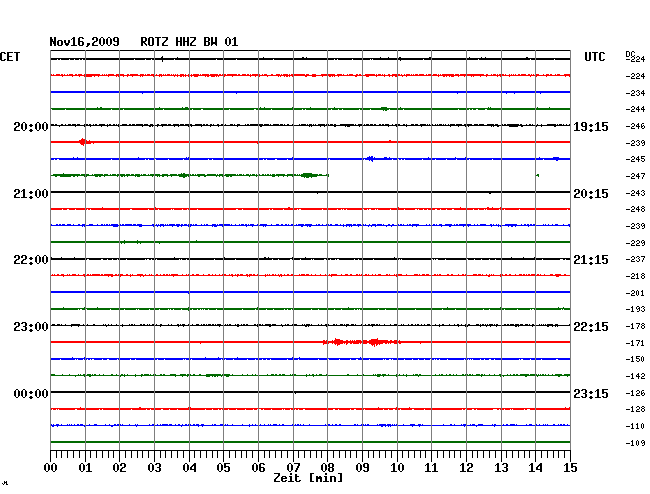Select the -245 DC offset value

pyautogui.click(x=635, y=159)
